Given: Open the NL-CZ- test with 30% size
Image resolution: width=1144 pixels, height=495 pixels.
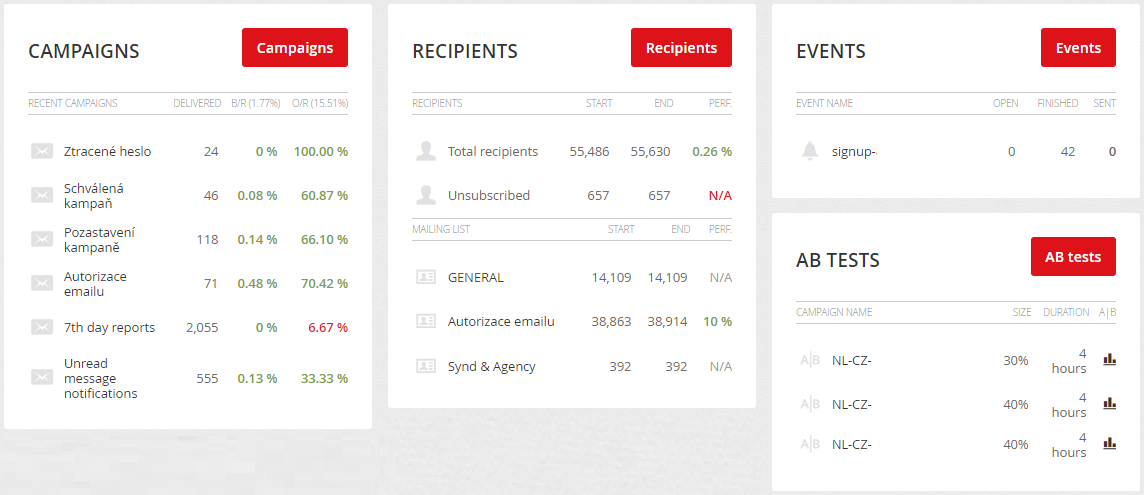Looking at the screenshot, I should point(852,361).
